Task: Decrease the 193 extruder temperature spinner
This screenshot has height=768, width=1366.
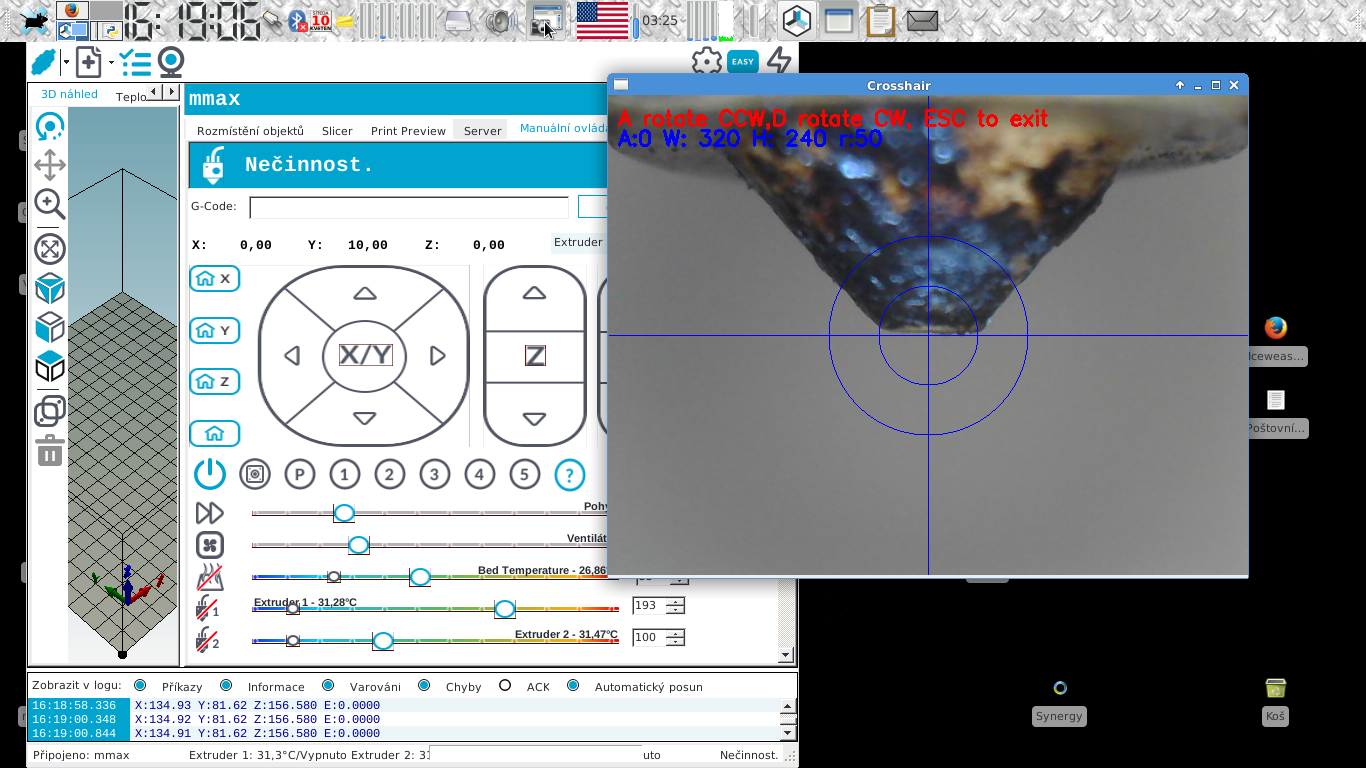Action: coord(676,610)
